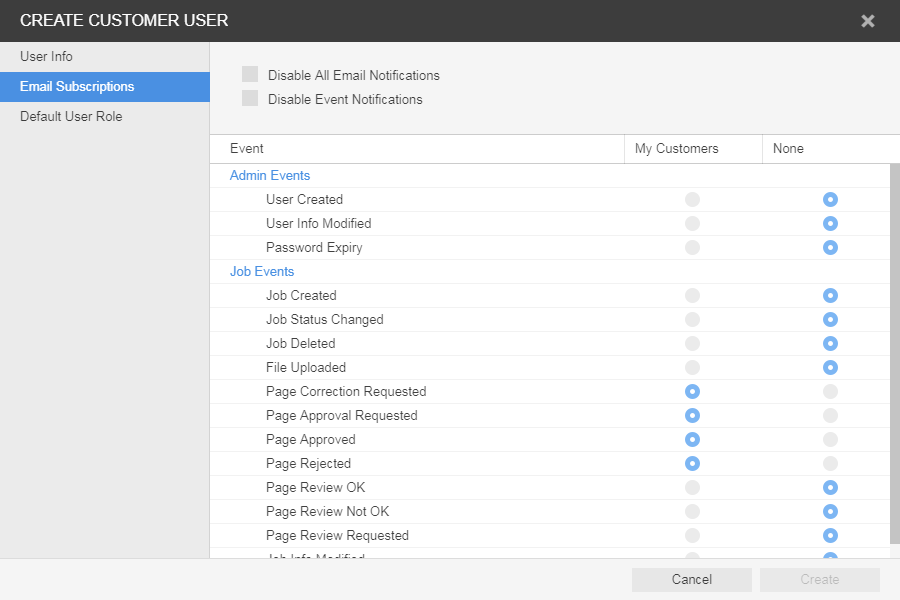Image resolution: width=900 pixels, height=600 pixels.
Task: Click the Cancel button
Action: coord(691,580)
